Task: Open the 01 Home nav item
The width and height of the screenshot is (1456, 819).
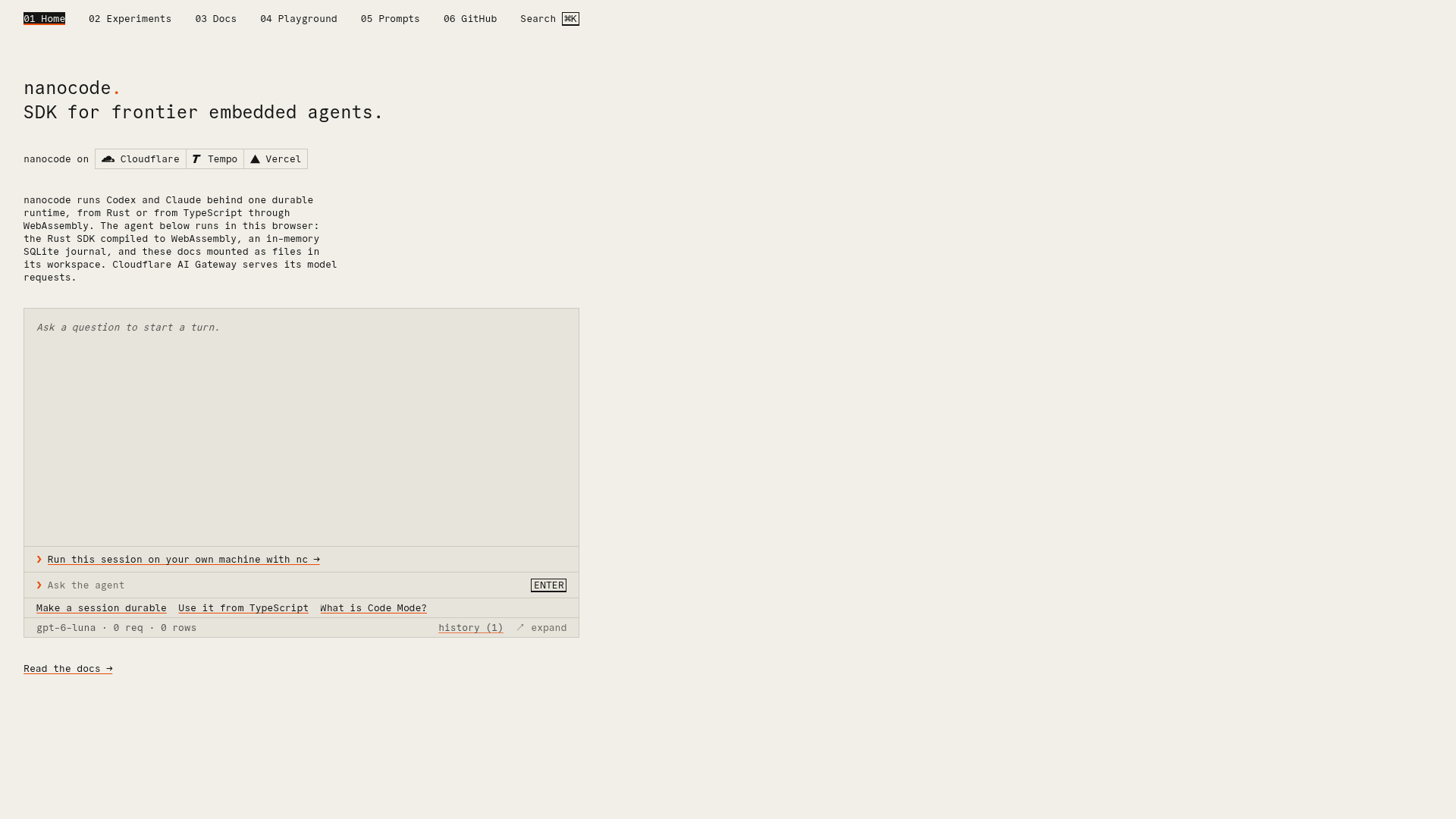Action: point(44,19)
